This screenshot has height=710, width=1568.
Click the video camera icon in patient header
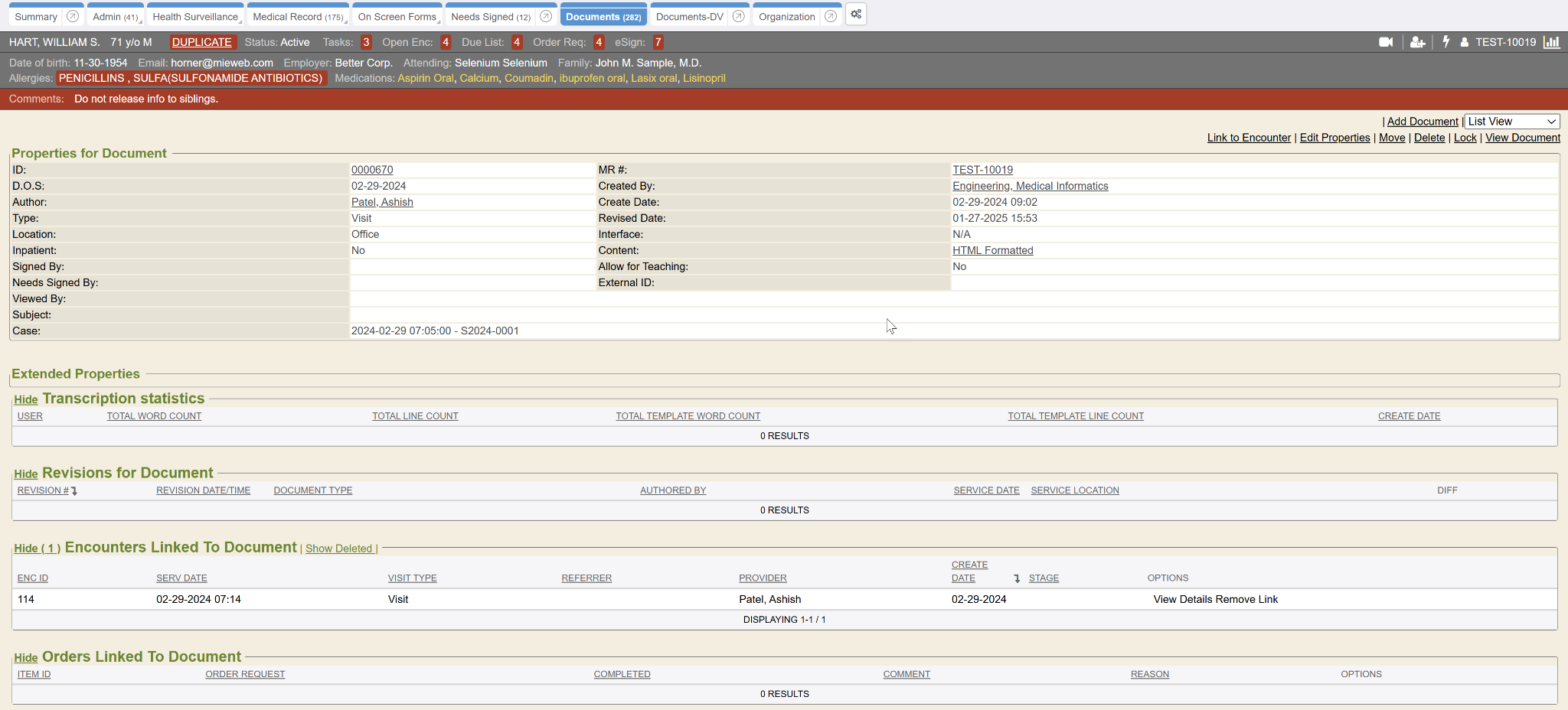pos(1385,42)
